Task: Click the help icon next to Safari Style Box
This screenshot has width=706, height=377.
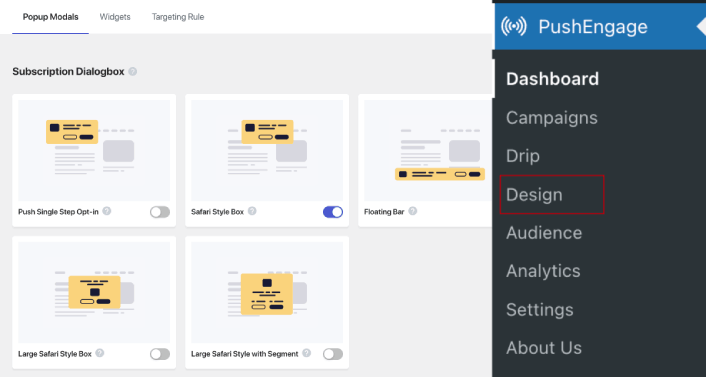Action: [252, 211]
